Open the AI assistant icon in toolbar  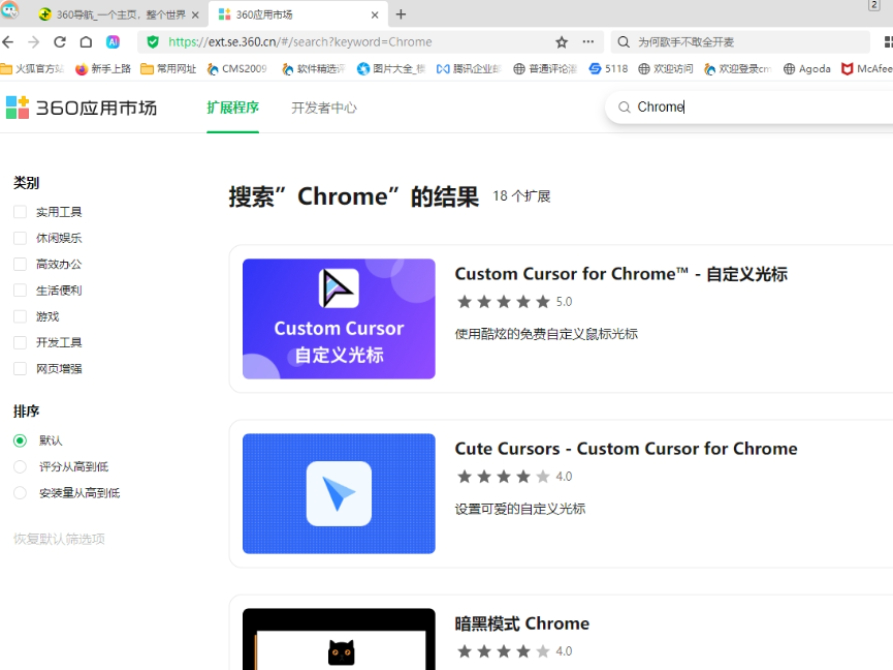[113, 42]
